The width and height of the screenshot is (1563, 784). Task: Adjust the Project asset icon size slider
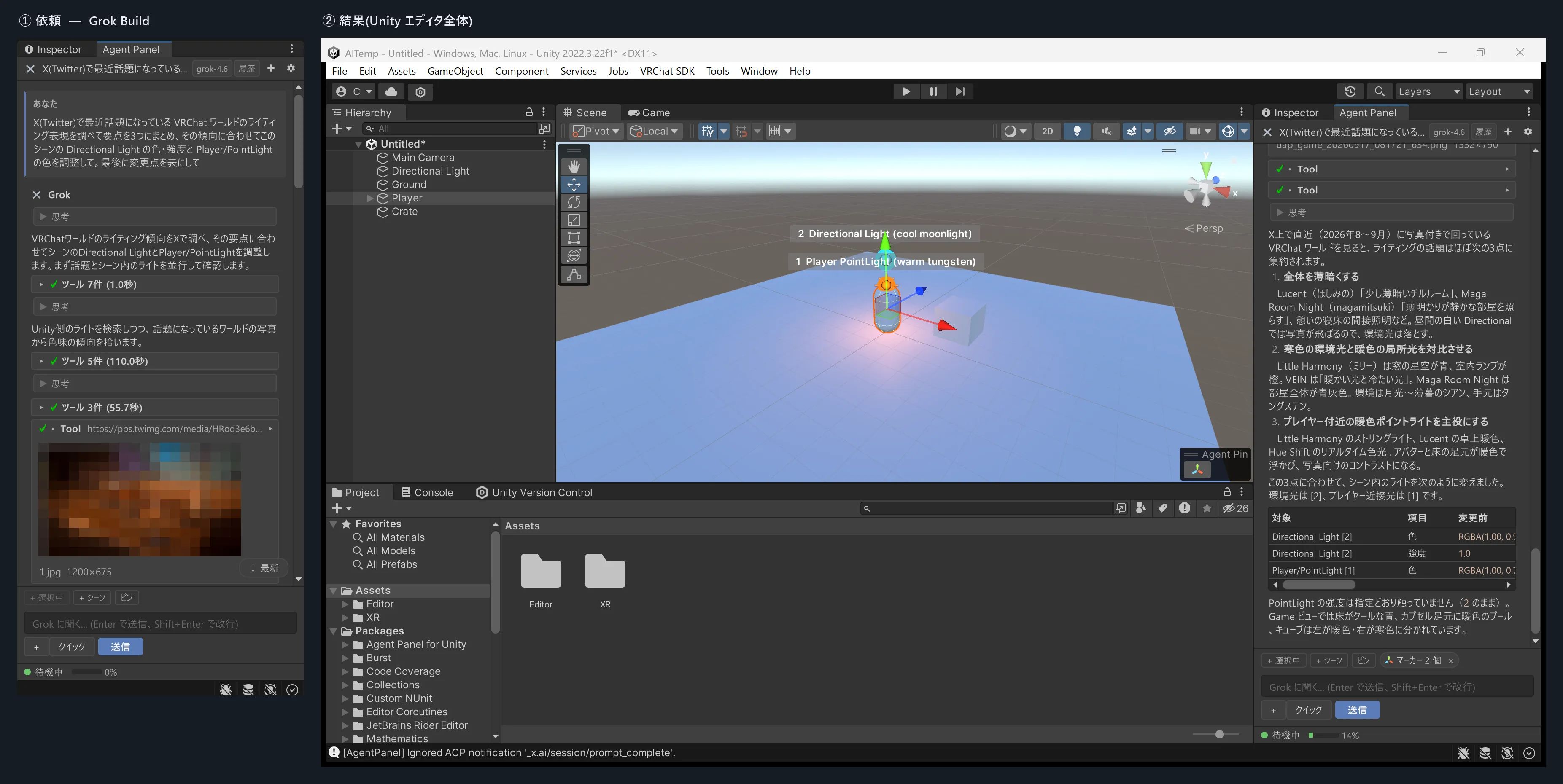pyautogui.click(x=1219, y=734)
